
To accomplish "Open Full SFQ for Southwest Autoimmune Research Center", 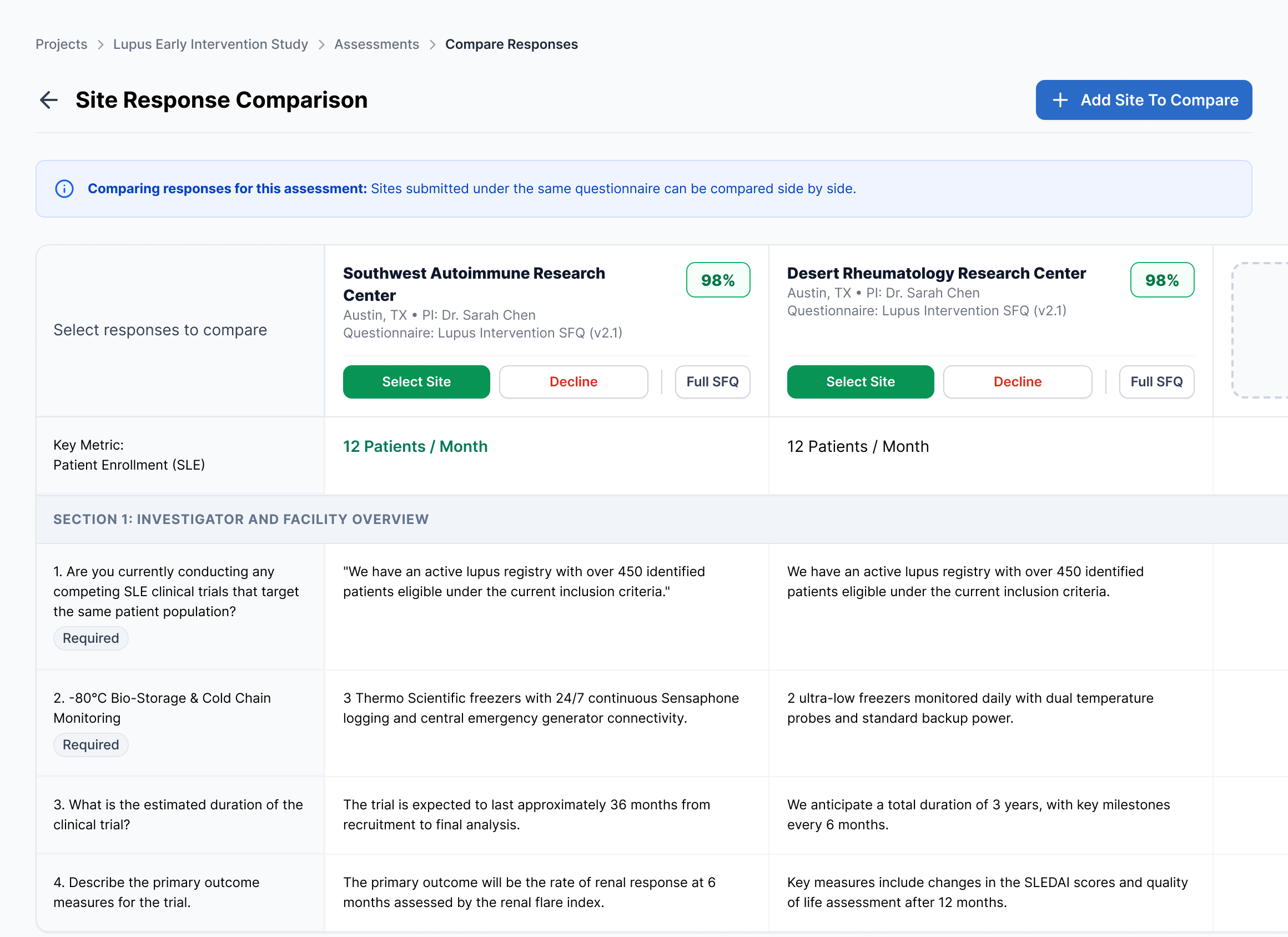I will tap(712, 381).
